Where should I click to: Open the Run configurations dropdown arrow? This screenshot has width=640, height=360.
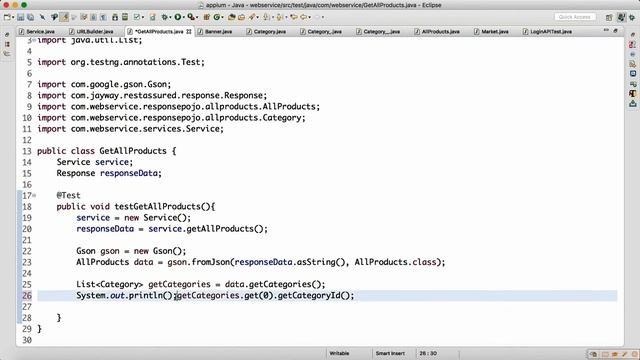(184, 17)
